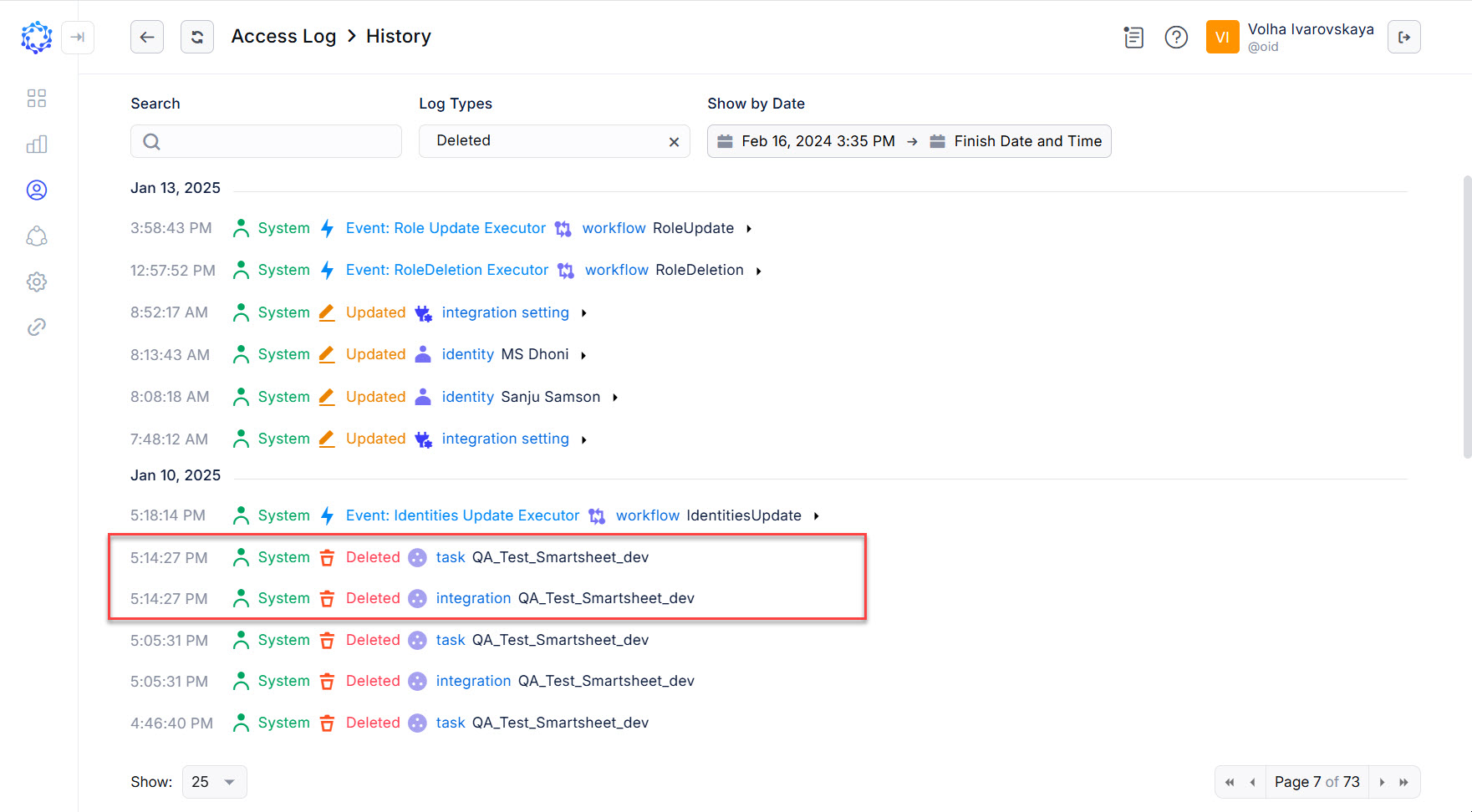Open the settings gear icon in sidebar
This screenshot has height=812, width=1472.
(36, 282)
